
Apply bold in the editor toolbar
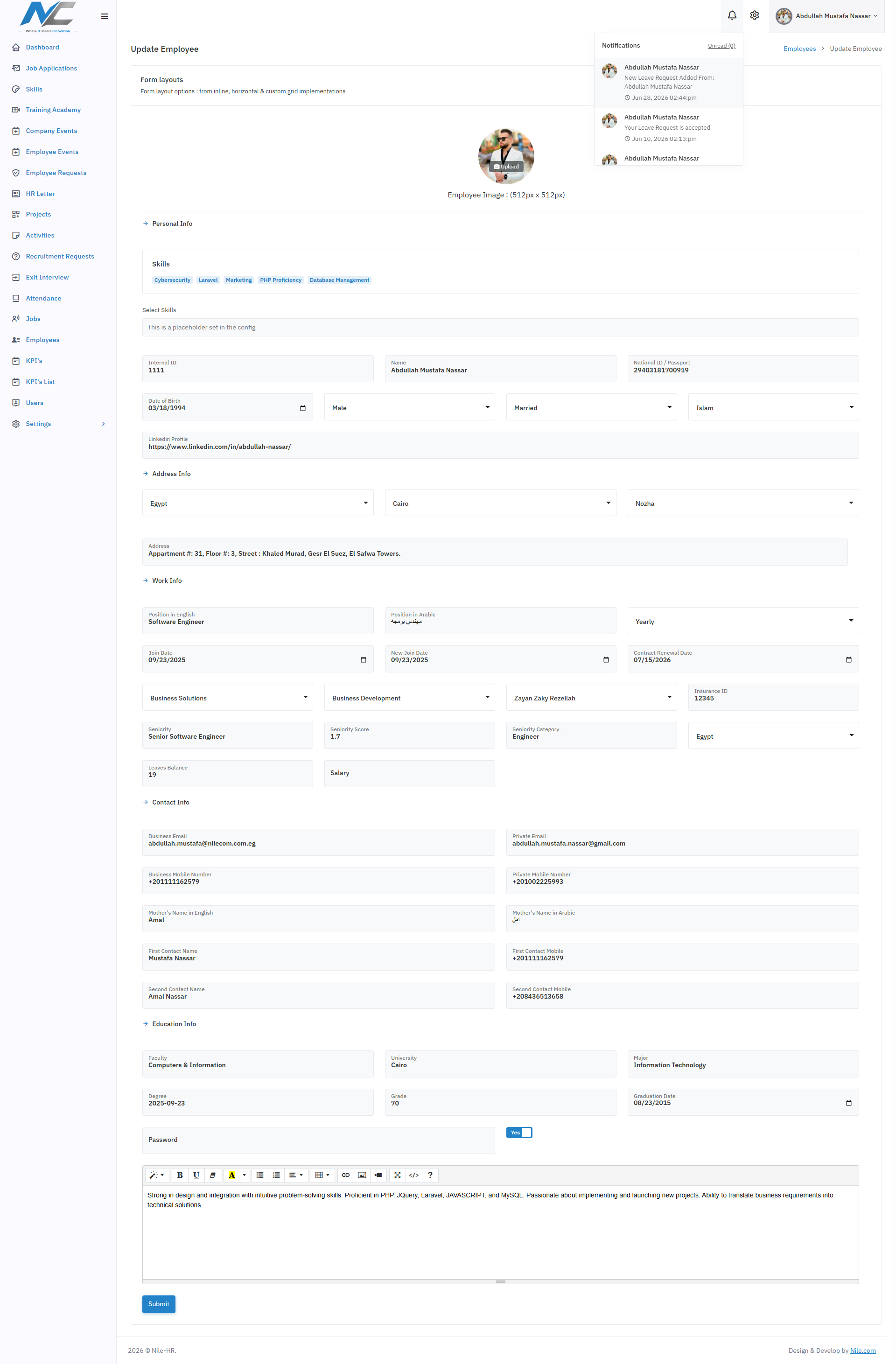(179, 1175)
